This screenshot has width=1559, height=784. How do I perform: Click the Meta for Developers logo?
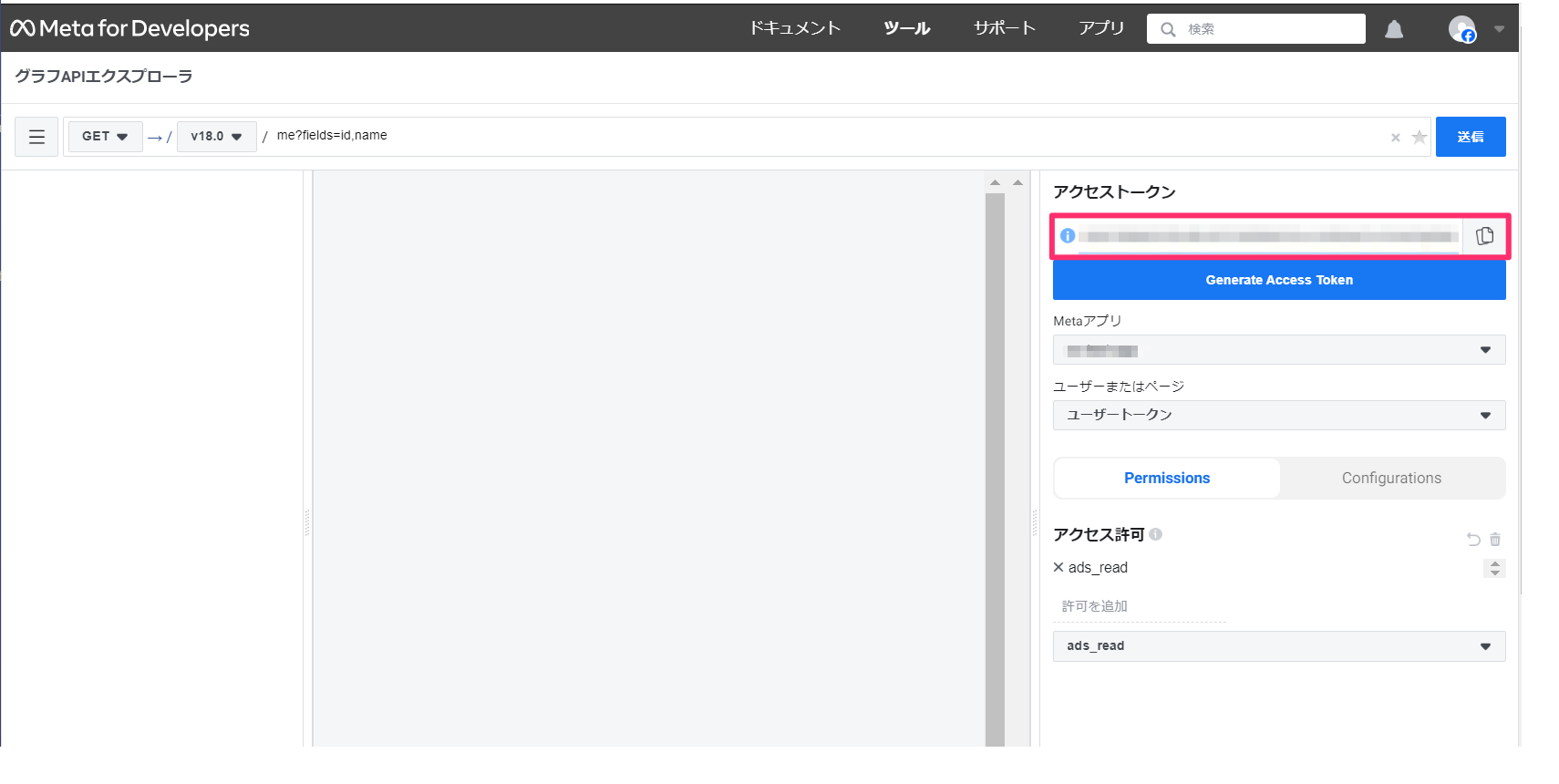click(129, 28)
